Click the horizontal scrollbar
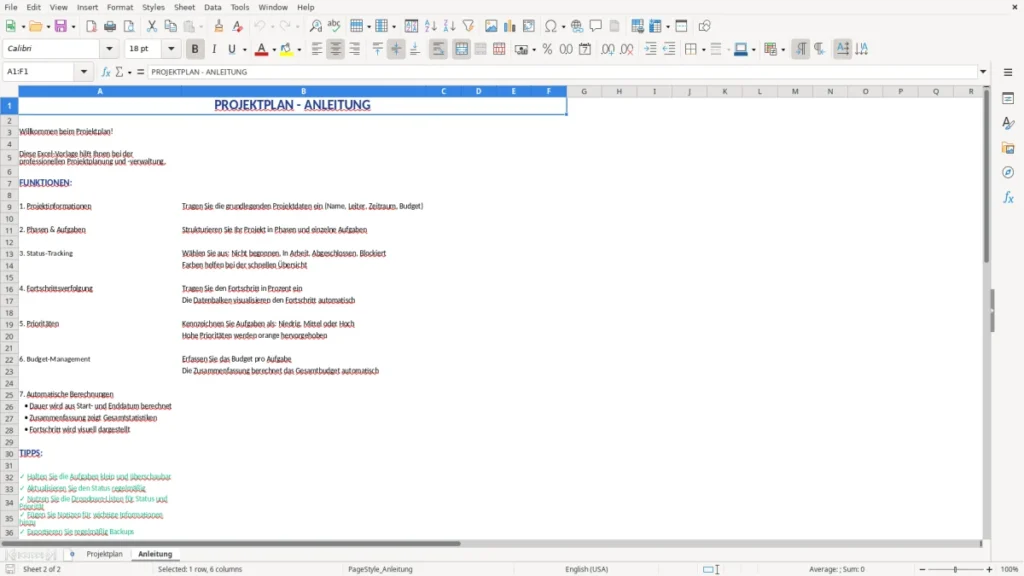Screen dimensions: 1024x576 click(x=231, y=543)
